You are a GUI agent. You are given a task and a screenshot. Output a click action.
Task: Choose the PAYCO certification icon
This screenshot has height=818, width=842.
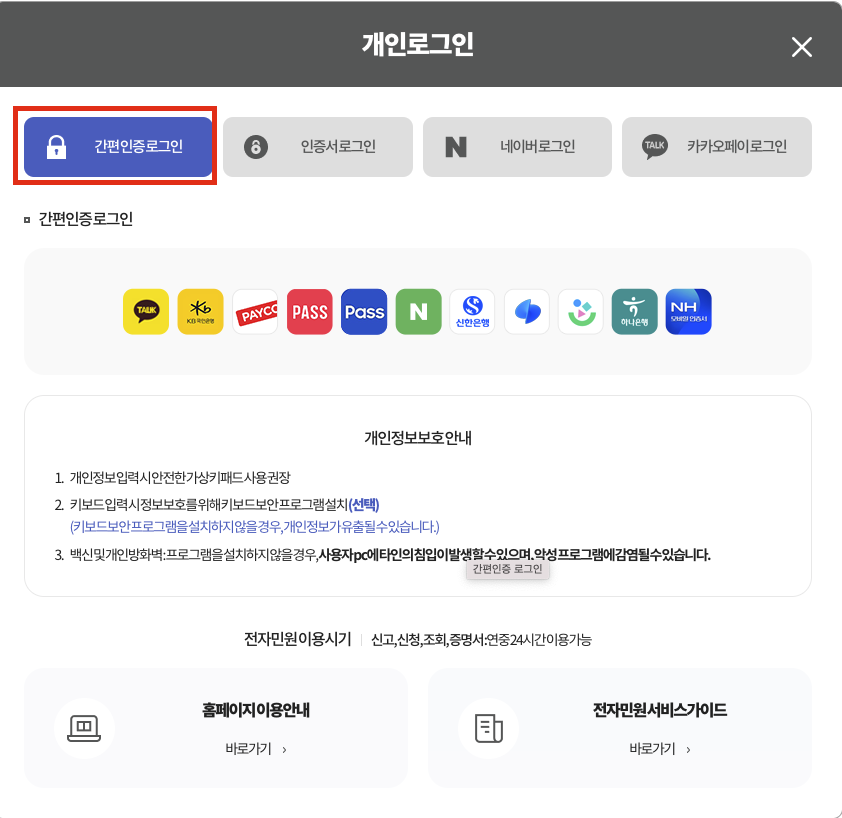point(255,311)
